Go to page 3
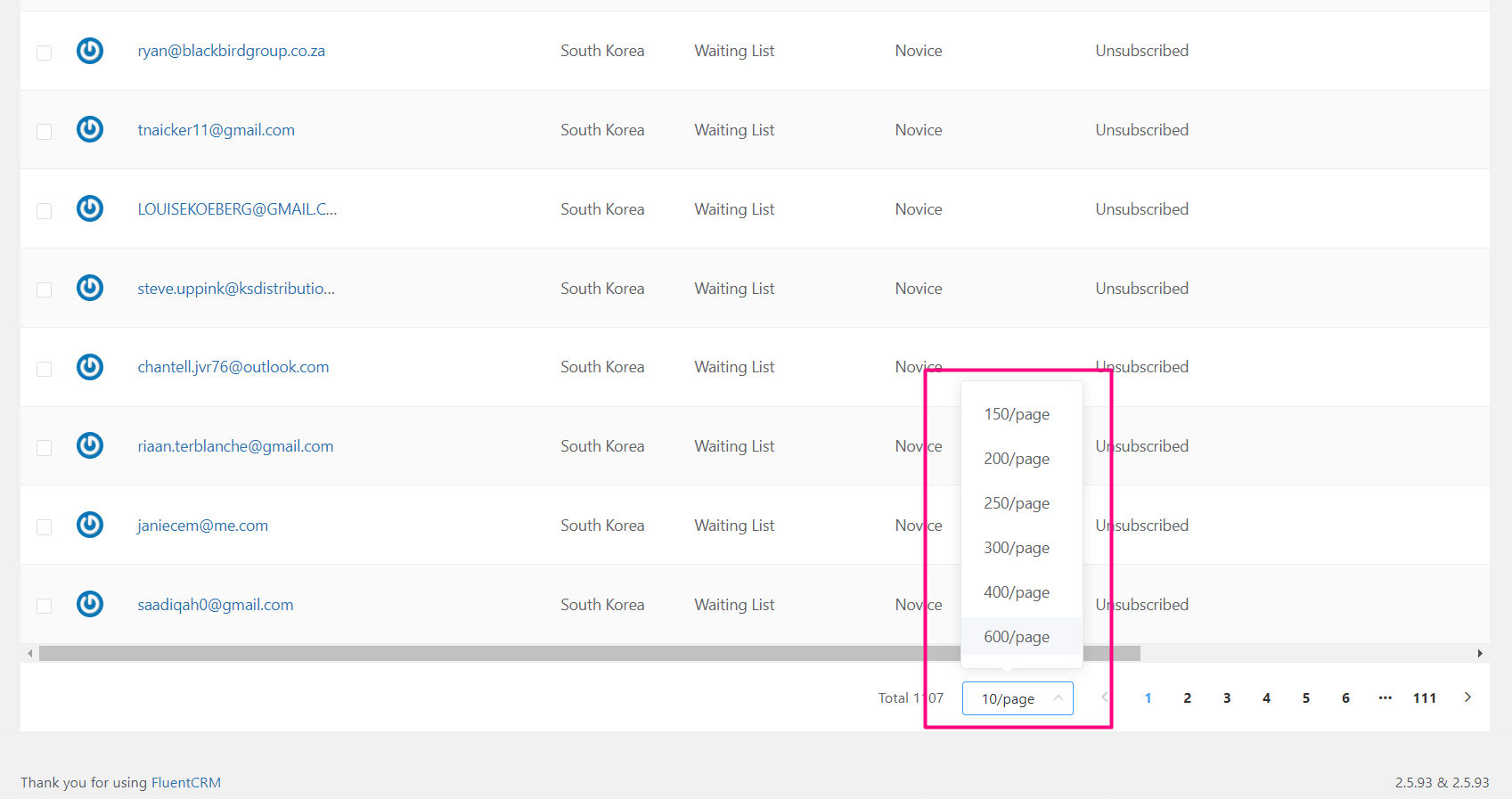 point(1227,698)
